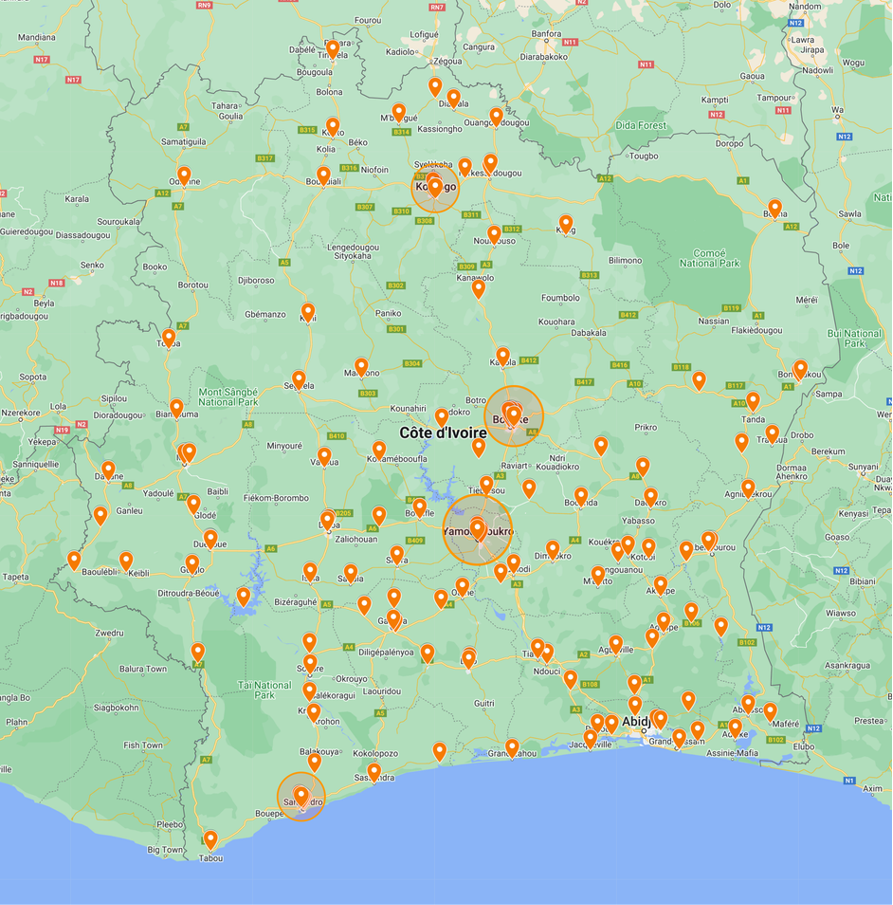
Task: Click the Taï National Park label
Action: (x=264, y=690)
